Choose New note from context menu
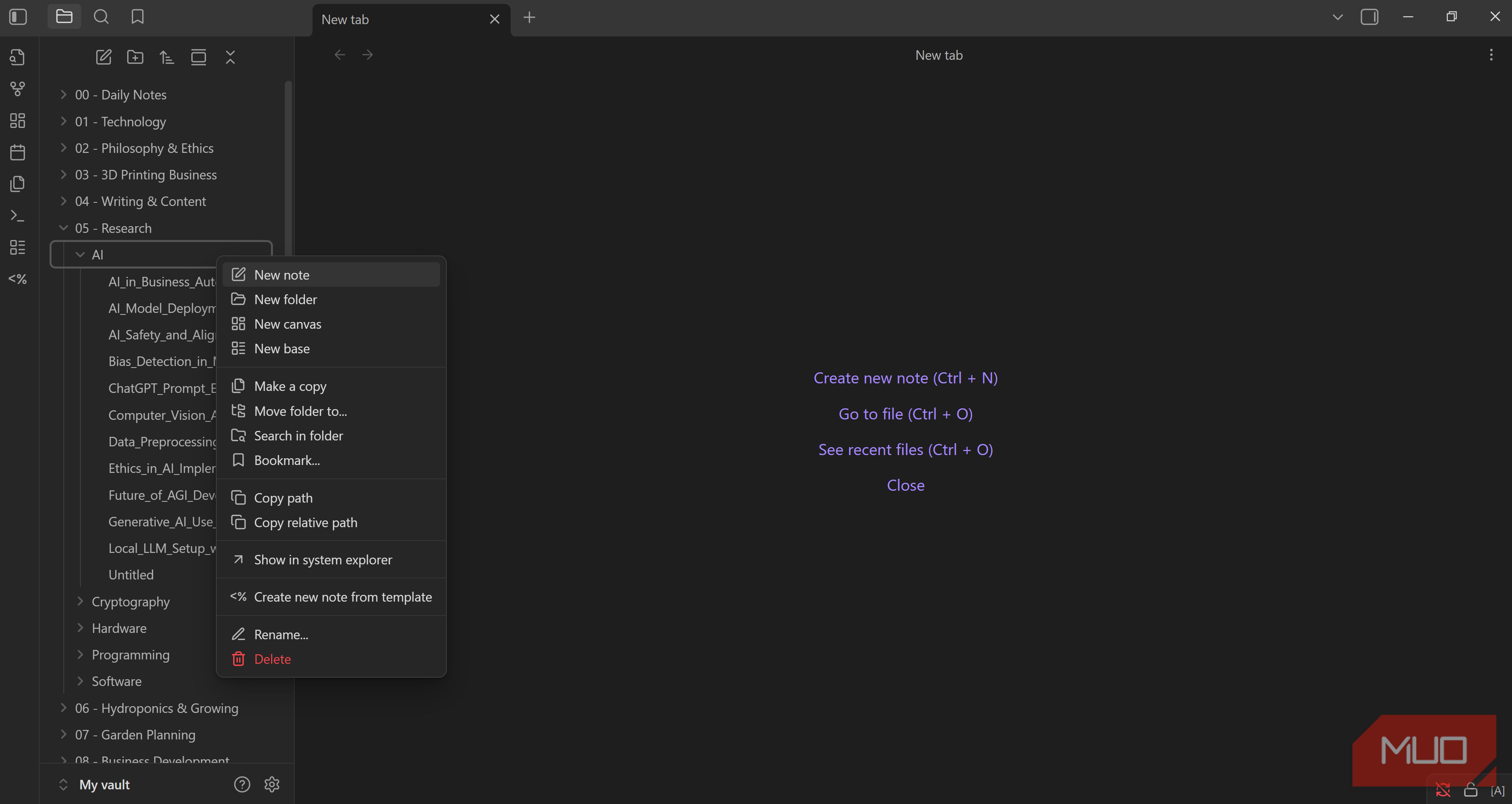 331,274
